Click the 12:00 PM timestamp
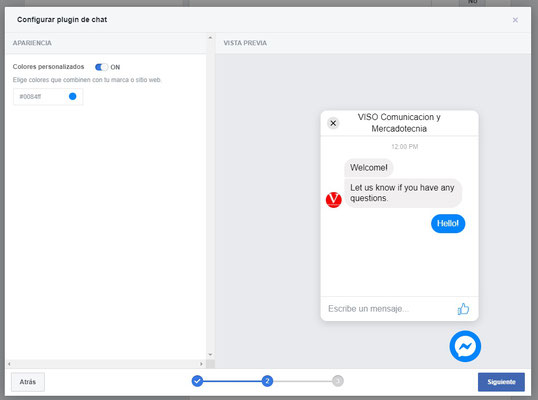Screen dimensions: 538x400 click(x=405, y=147)
